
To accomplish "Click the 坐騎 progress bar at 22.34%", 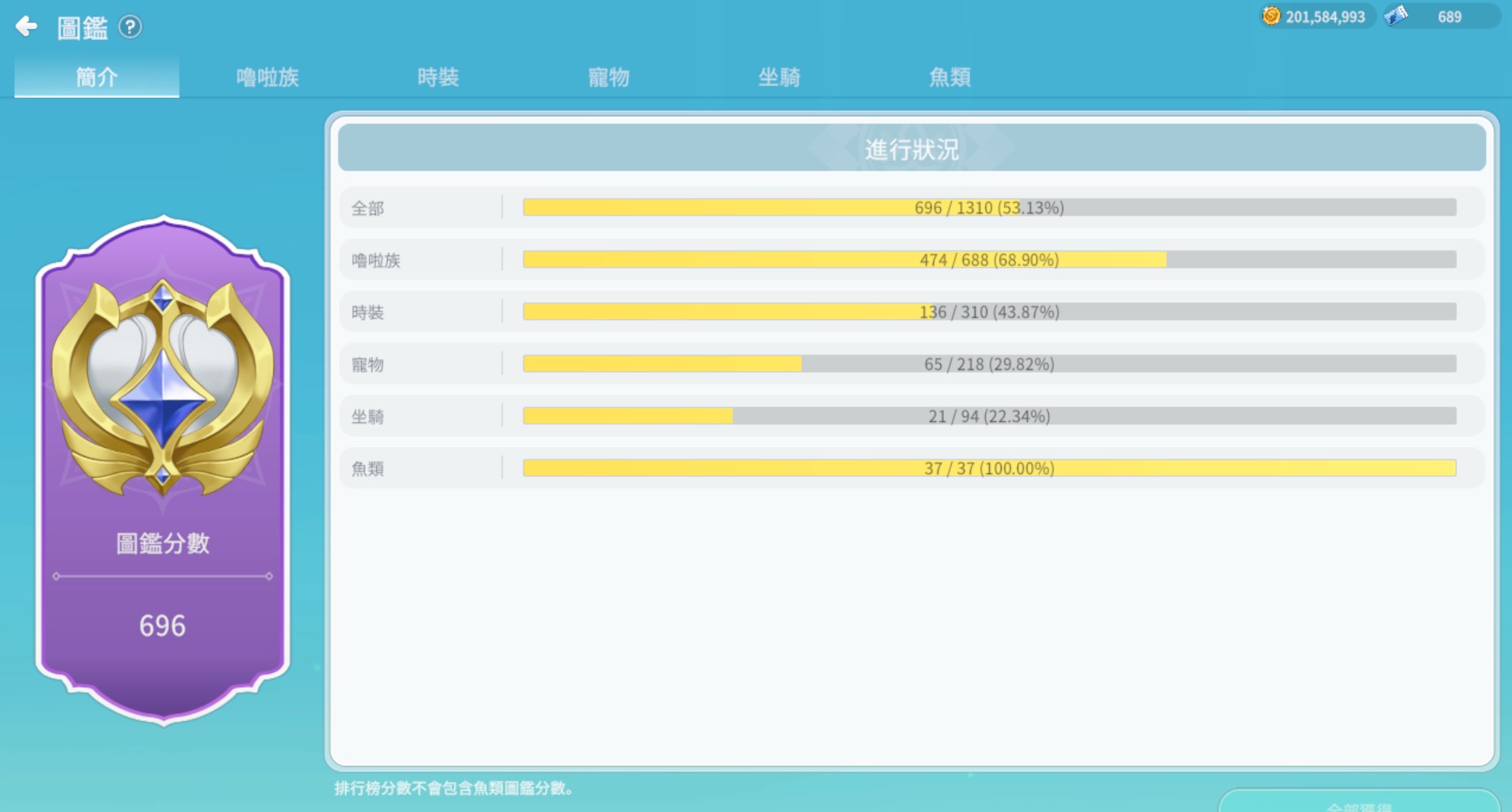I will coord(989,416).
